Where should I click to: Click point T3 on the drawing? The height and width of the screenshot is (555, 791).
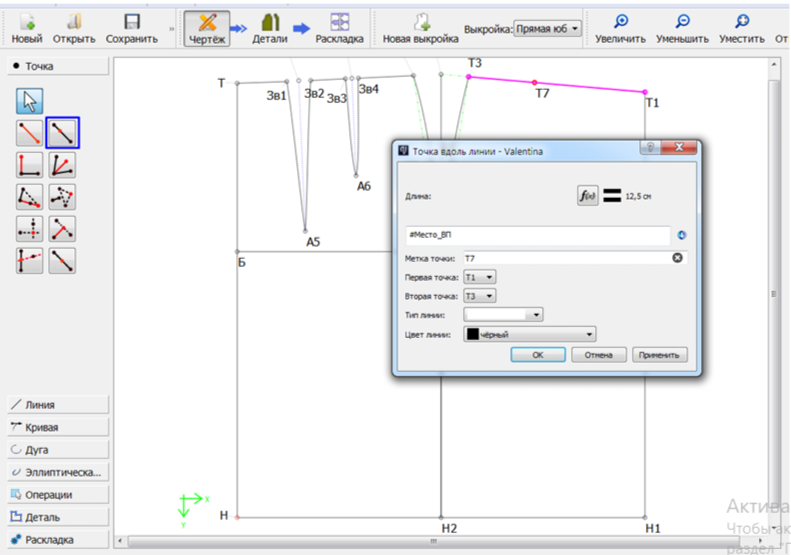point(469,77)
